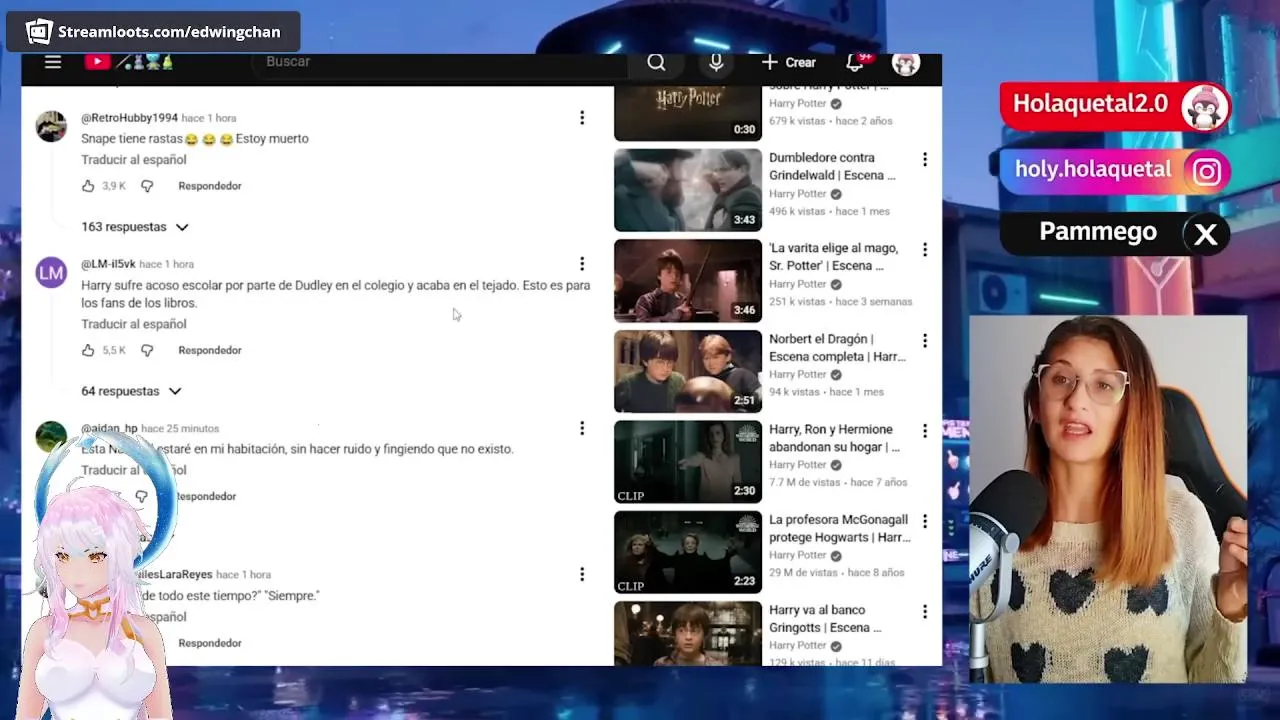Open options for Gringotts video

coord(925,611)
